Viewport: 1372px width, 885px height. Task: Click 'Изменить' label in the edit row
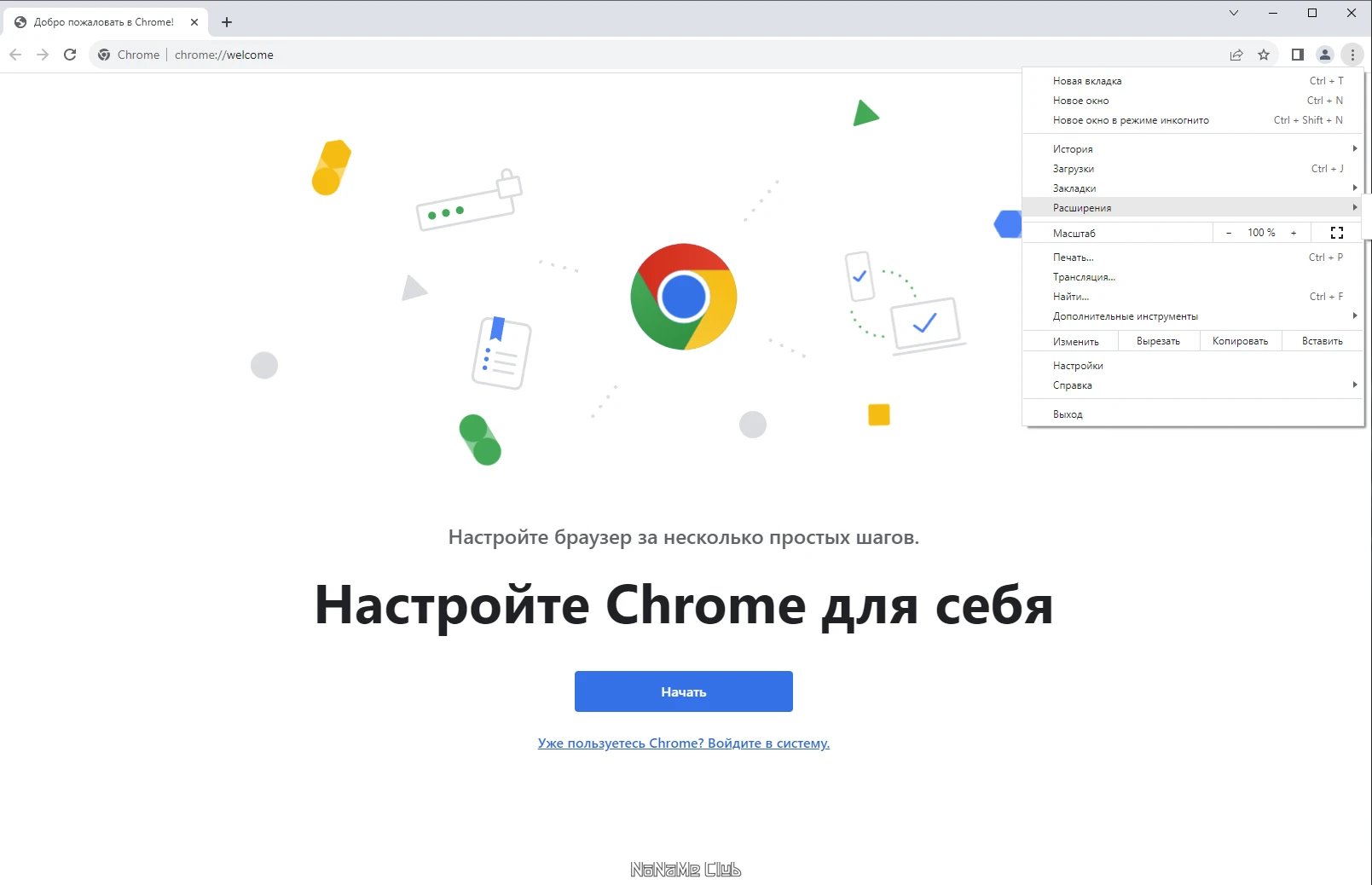(x=1075, y=341)
